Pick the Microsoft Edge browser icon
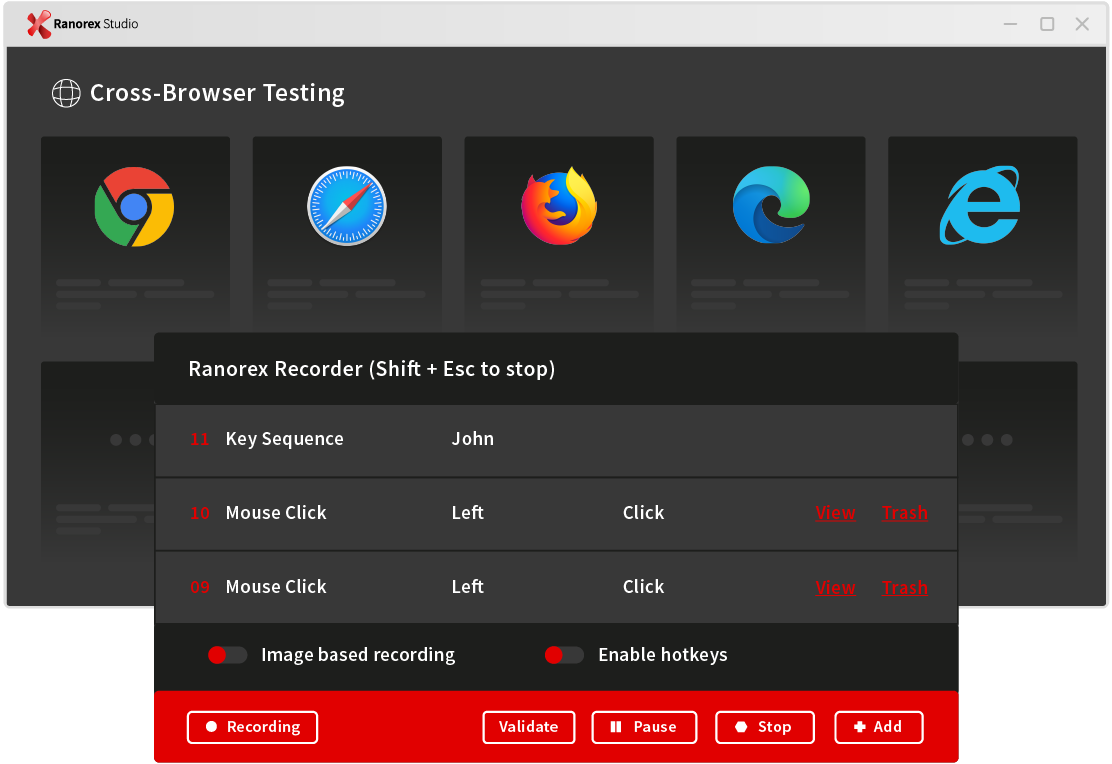This screenshot has width=1112, height=764. click(x=771, y=205)
